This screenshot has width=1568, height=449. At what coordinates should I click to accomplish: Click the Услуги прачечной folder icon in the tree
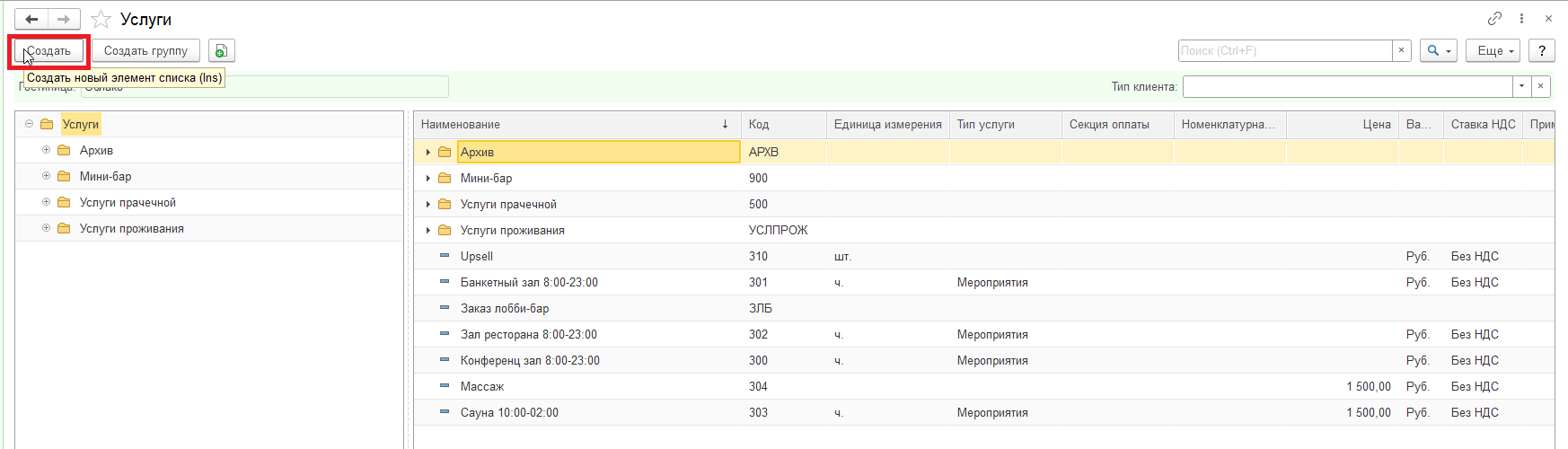coord(64,202)
